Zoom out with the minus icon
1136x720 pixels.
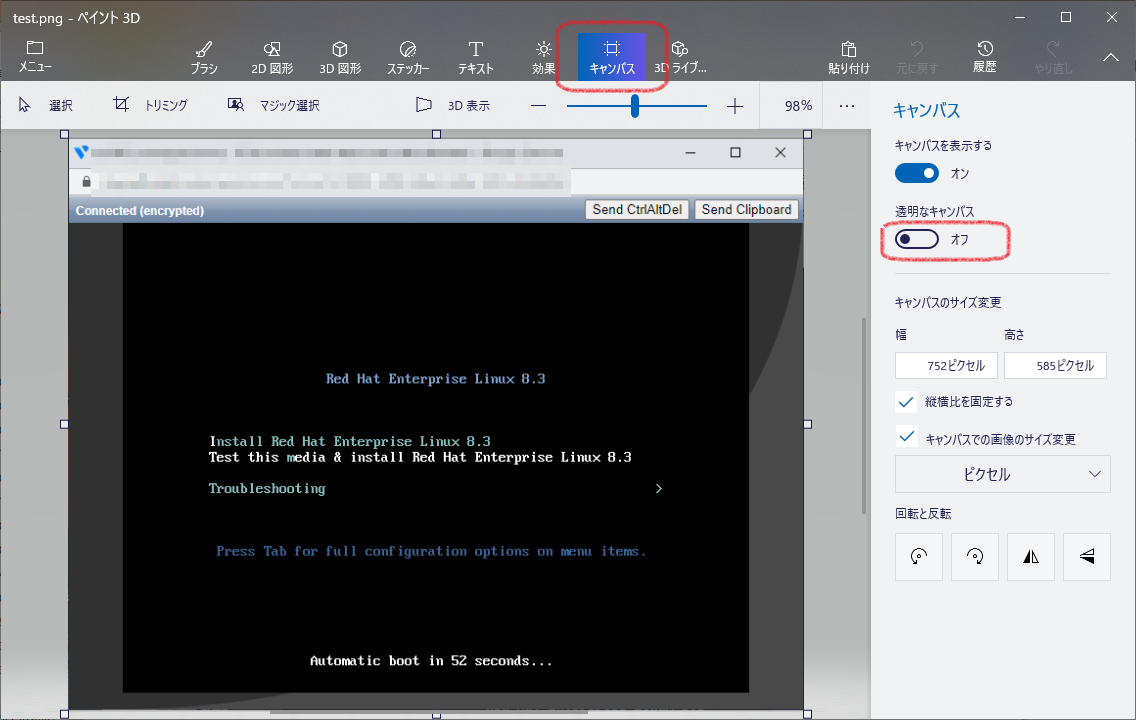(538, 106)
